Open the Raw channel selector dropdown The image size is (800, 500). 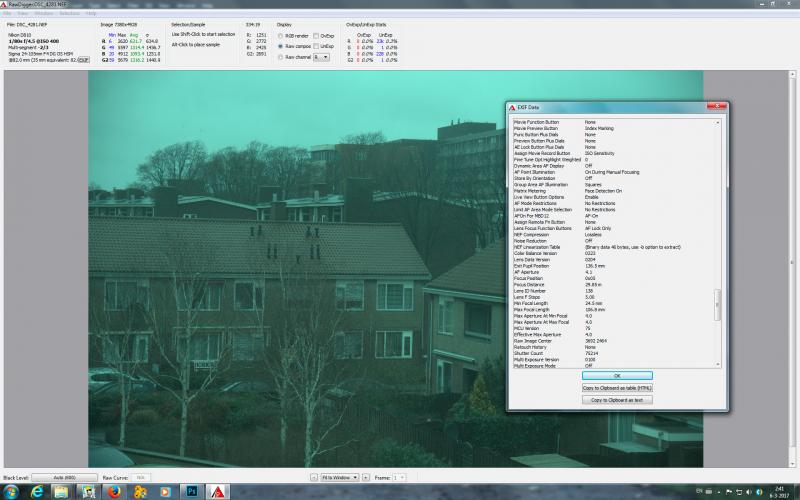pyautogui.click(x=321, y=57)
